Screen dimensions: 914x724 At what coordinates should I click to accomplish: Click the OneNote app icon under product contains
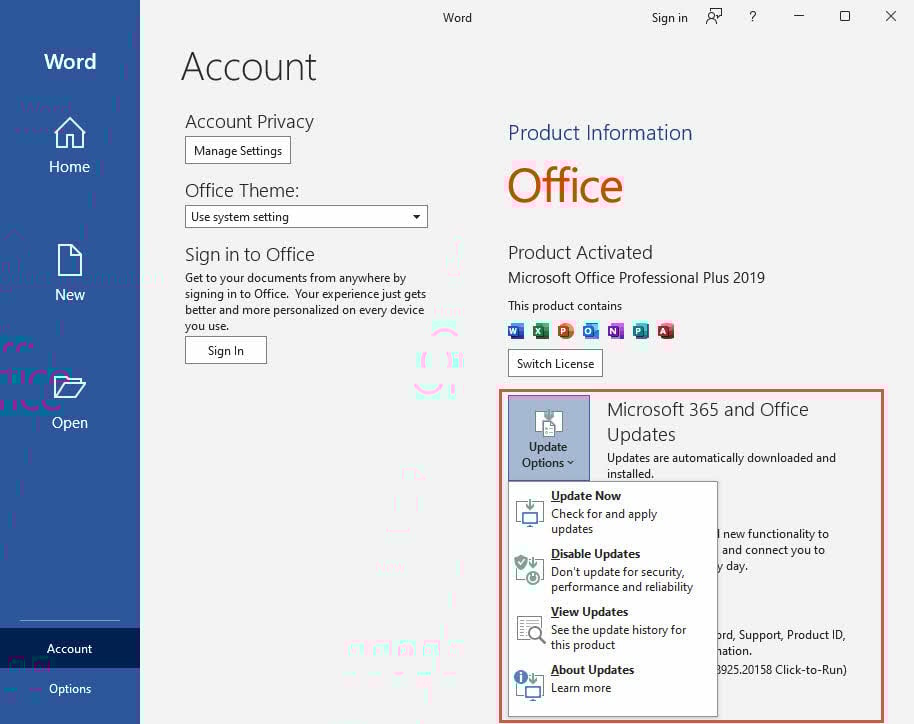(x=616, y=331)
